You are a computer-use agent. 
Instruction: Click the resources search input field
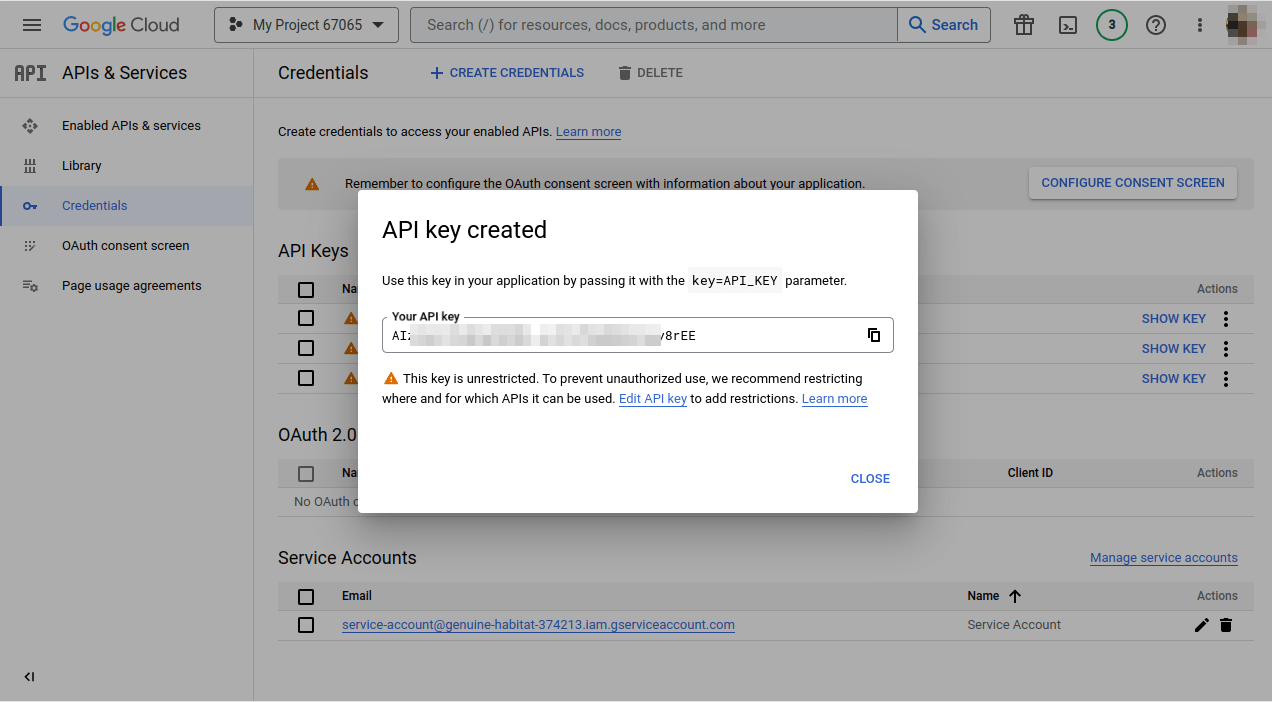coord(654,25)
